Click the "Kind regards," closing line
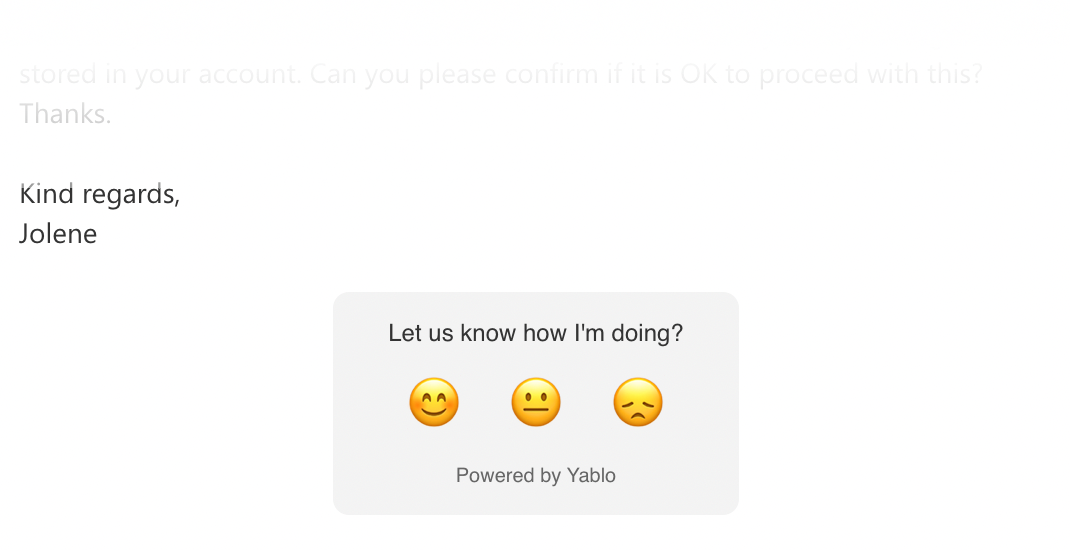Screen dimensions: 1070x550 pyautogui.click(x=100, y=195)
